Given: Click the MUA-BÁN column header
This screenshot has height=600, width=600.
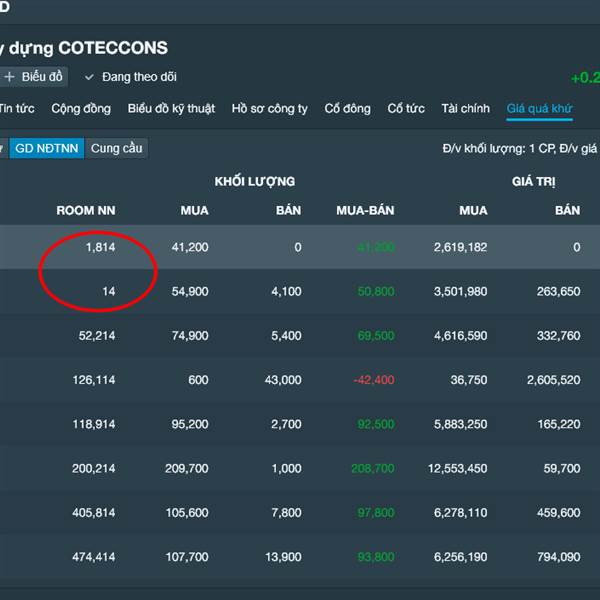Looking at the screenshot, I should pos(365,210).
